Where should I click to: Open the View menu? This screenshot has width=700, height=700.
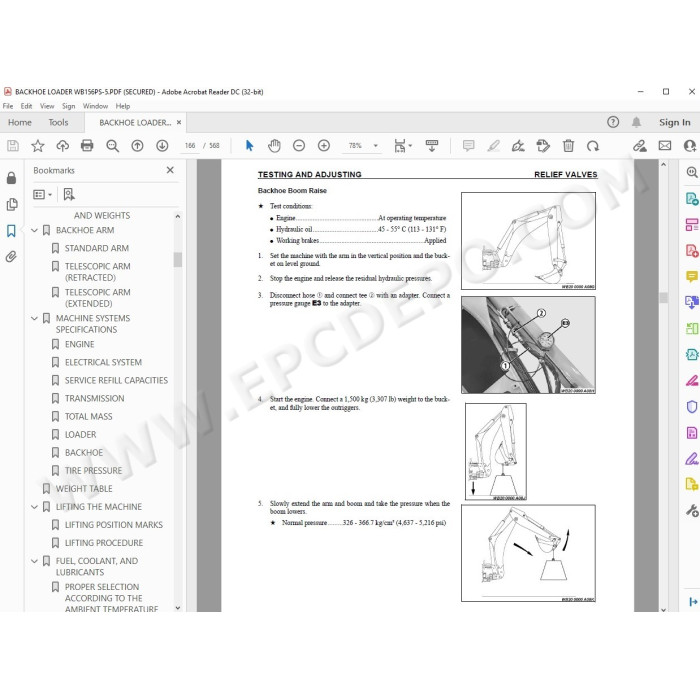[47, 106]
